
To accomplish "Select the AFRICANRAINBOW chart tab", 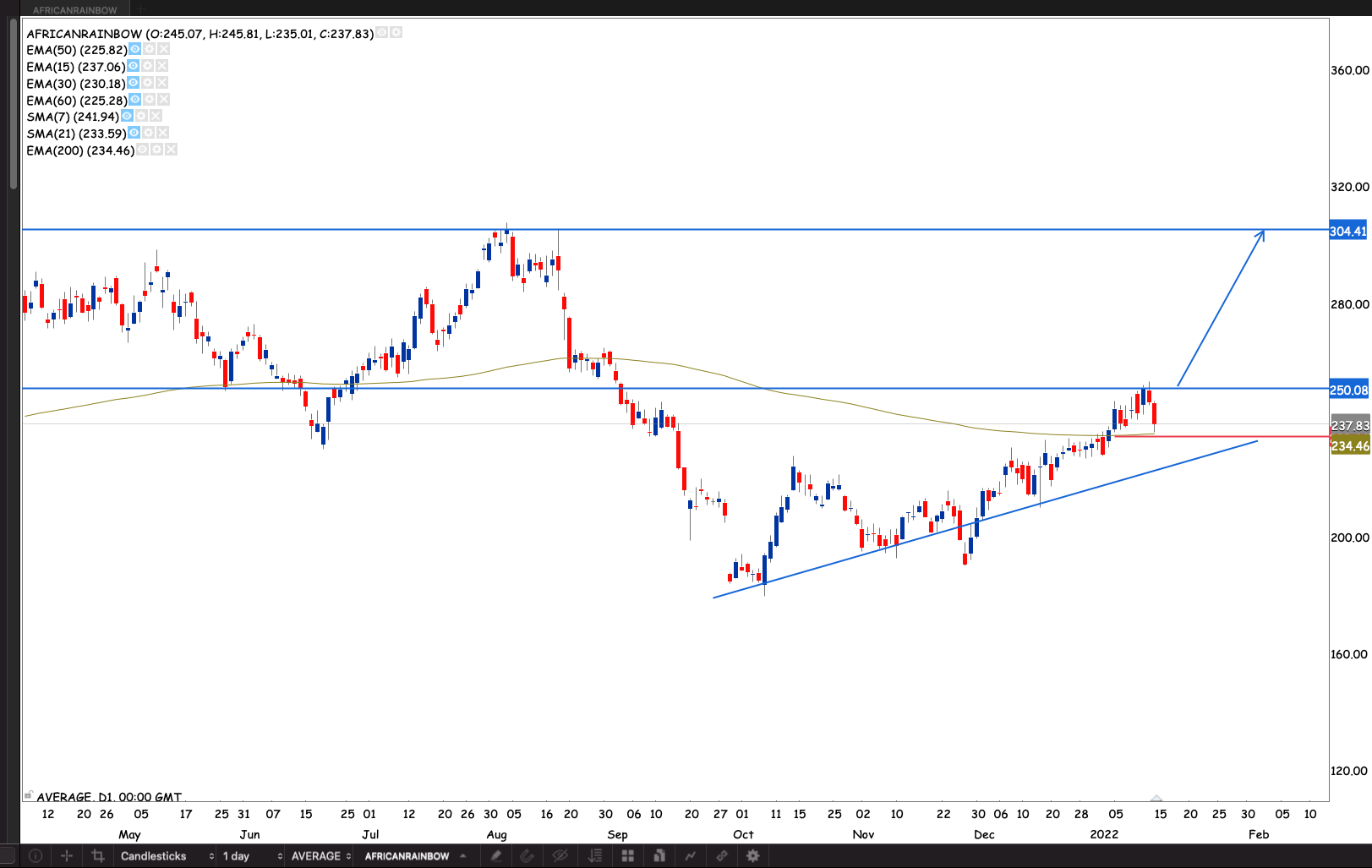I will [75, 9].
